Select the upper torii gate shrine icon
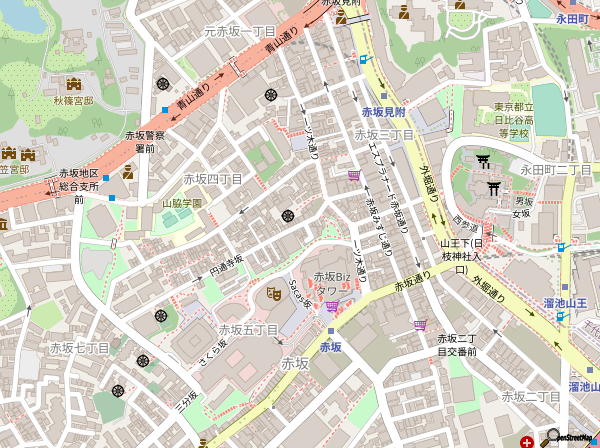This screenshot has height=448, width=600. pos(483,160)
